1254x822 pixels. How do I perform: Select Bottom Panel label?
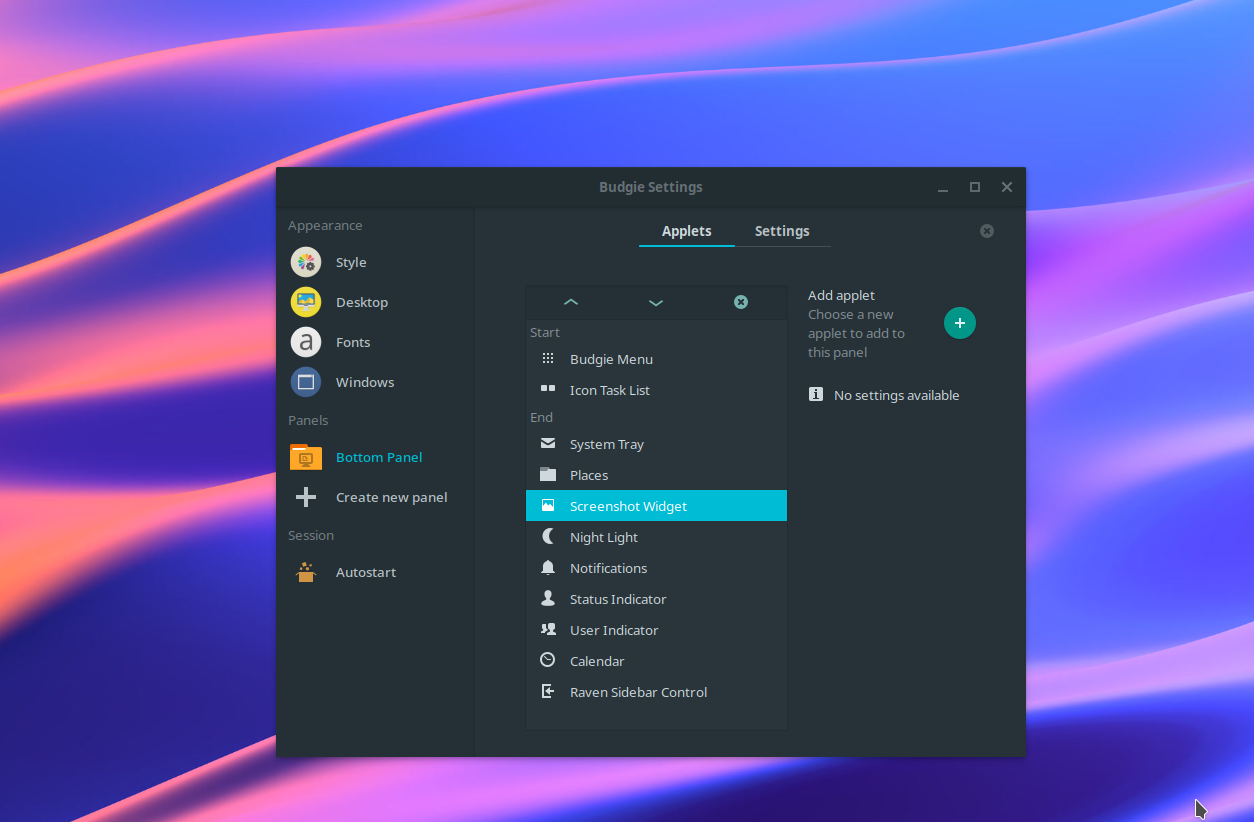click(x=379, y=458)
